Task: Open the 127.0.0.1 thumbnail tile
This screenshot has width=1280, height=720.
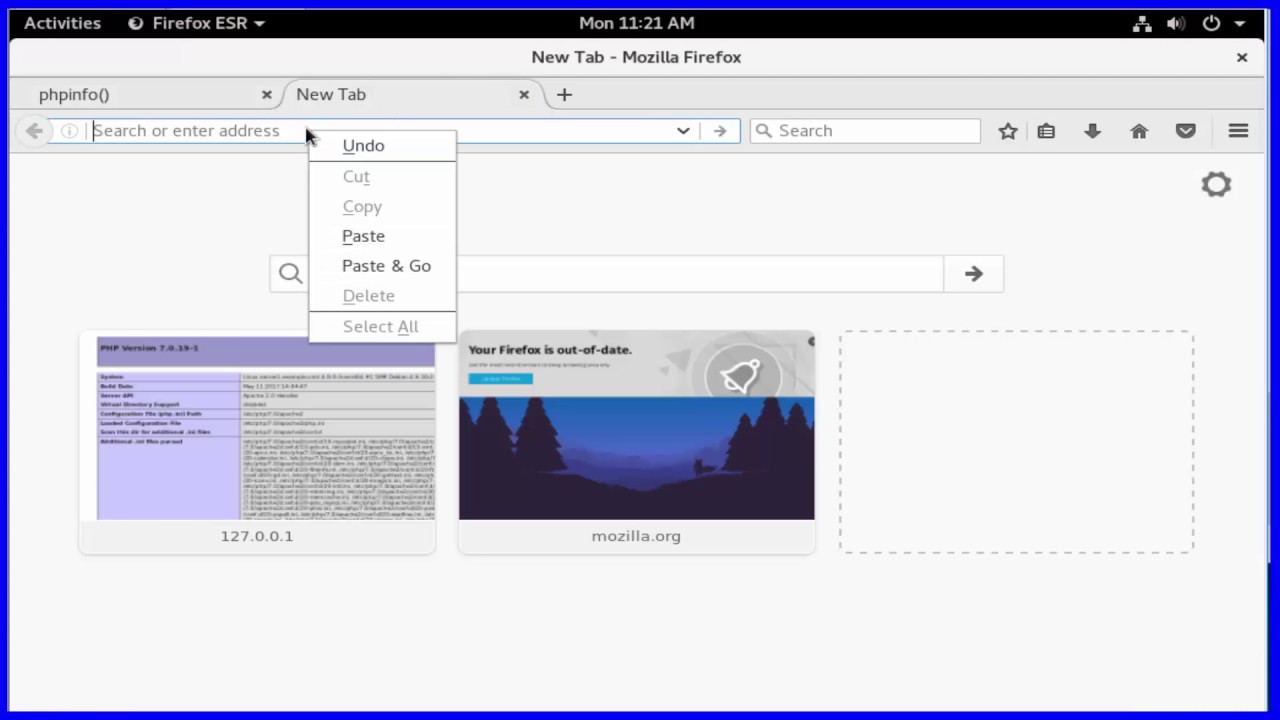Action: (x=257, y=442)
